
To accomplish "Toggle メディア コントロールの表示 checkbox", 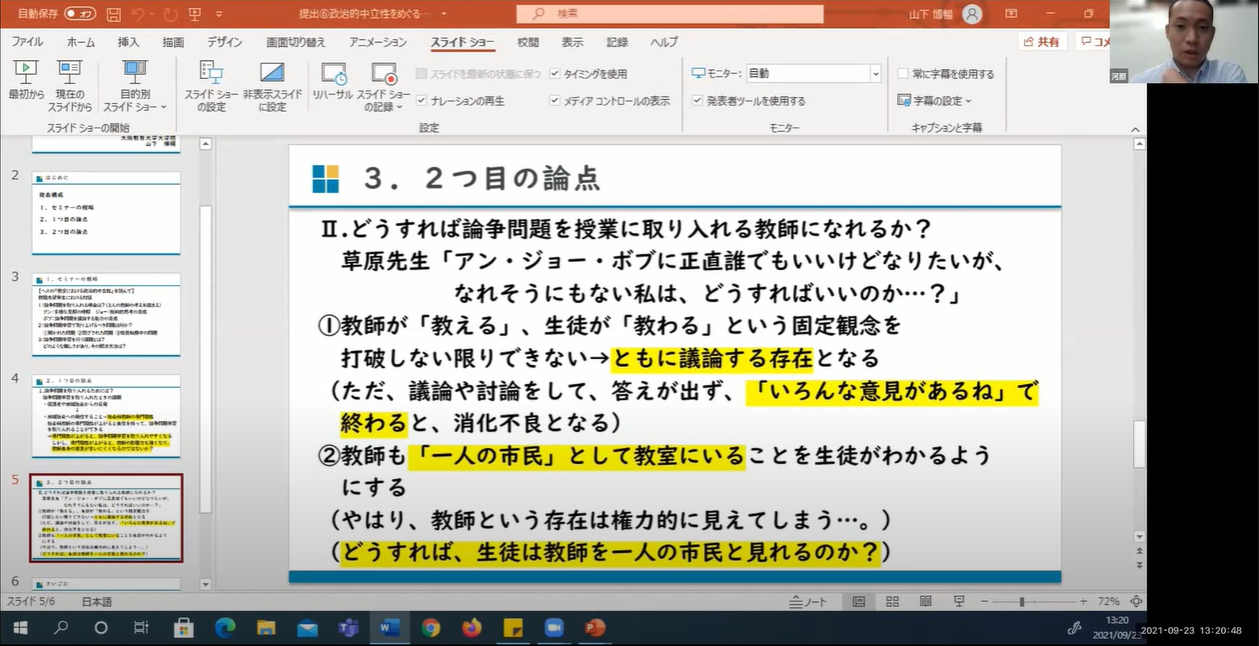I will pos(555,101).
